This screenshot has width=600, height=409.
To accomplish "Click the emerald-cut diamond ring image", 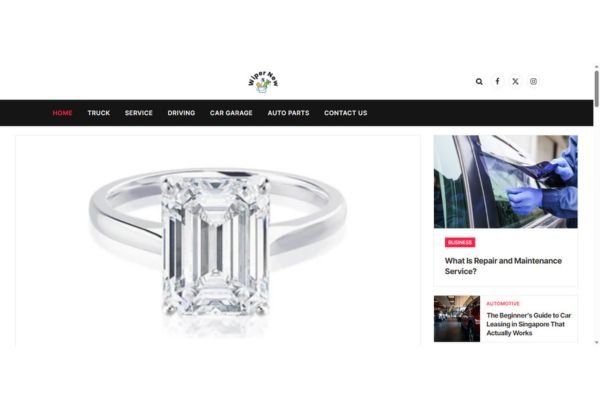I will click(218, 241).
